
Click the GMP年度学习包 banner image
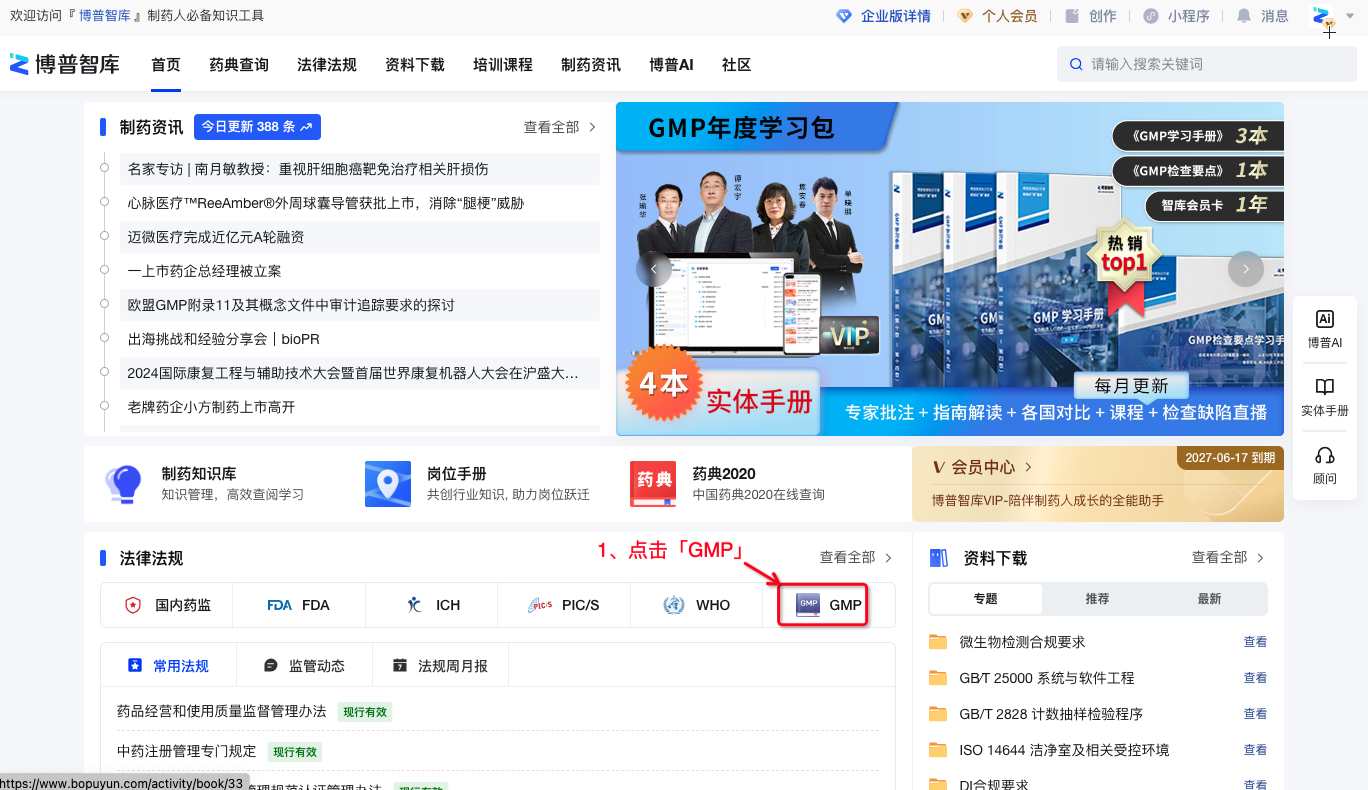950,269
